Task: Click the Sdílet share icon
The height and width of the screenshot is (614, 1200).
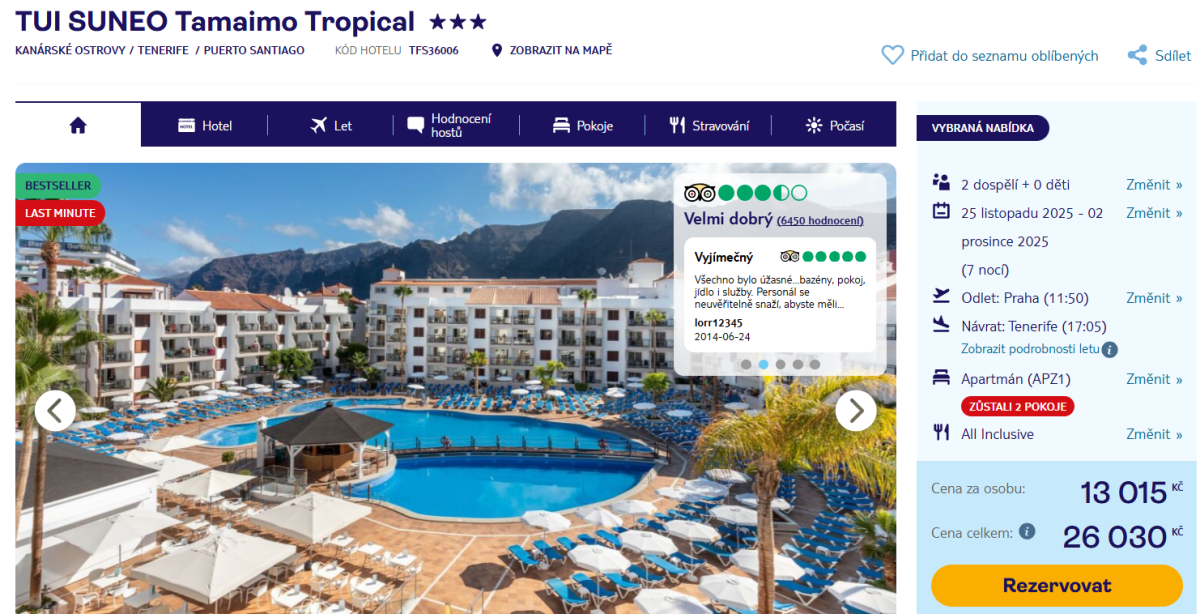Action: [x=1137, y=55]
